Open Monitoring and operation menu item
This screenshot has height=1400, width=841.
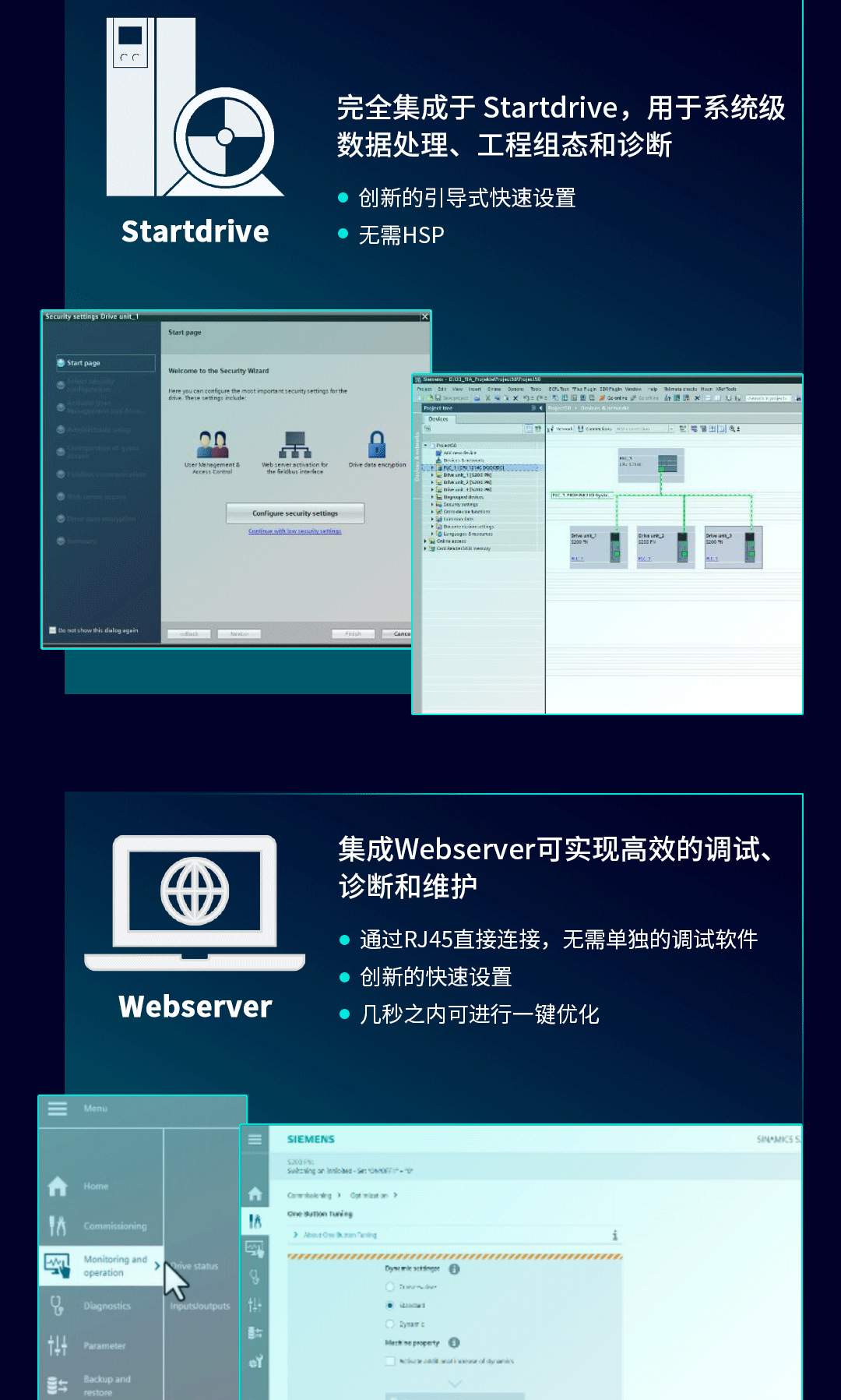point(102,1266)
